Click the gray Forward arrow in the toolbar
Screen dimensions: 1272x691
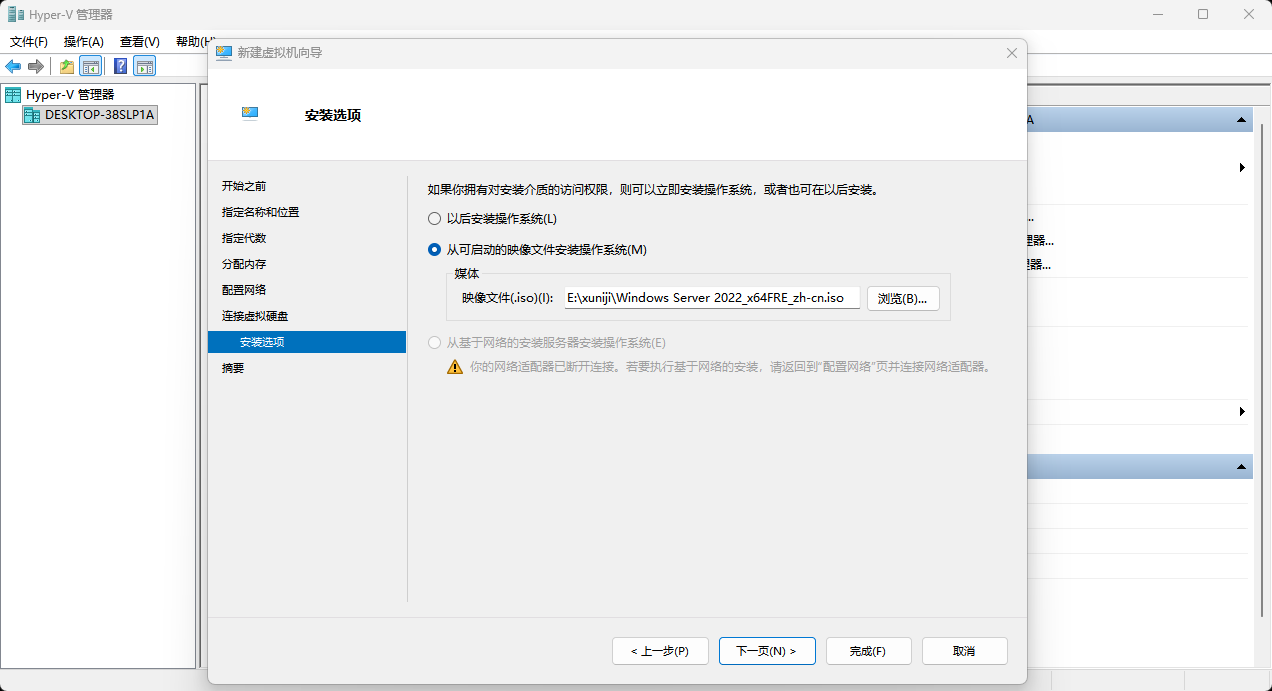point(36,66)
